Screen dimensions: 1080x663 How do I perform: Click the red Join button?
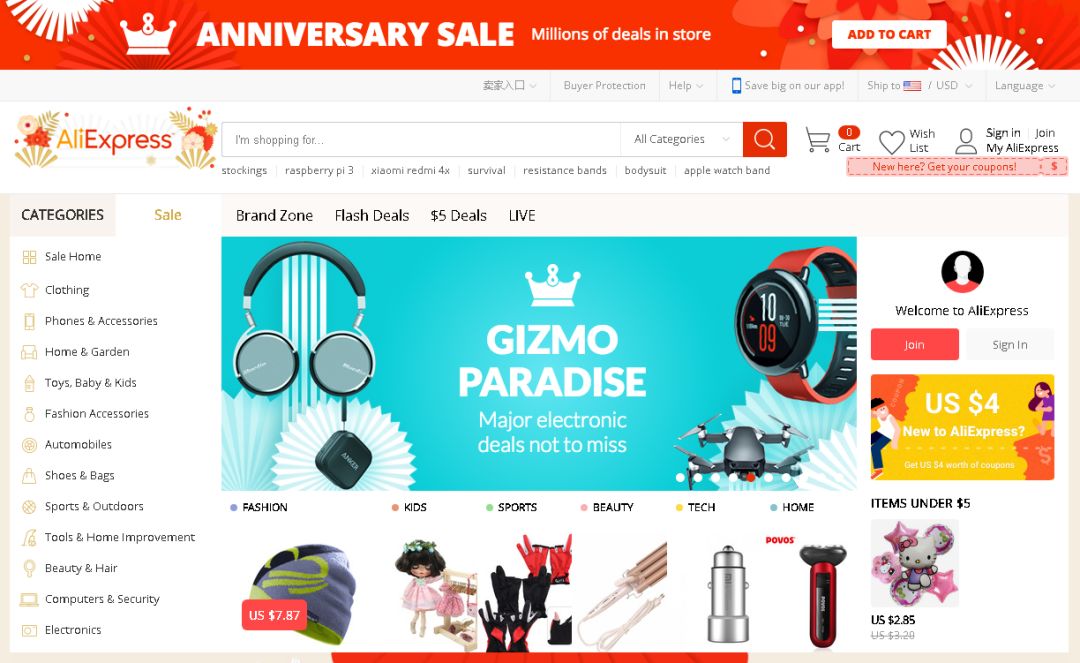click(x=915, y=344)
